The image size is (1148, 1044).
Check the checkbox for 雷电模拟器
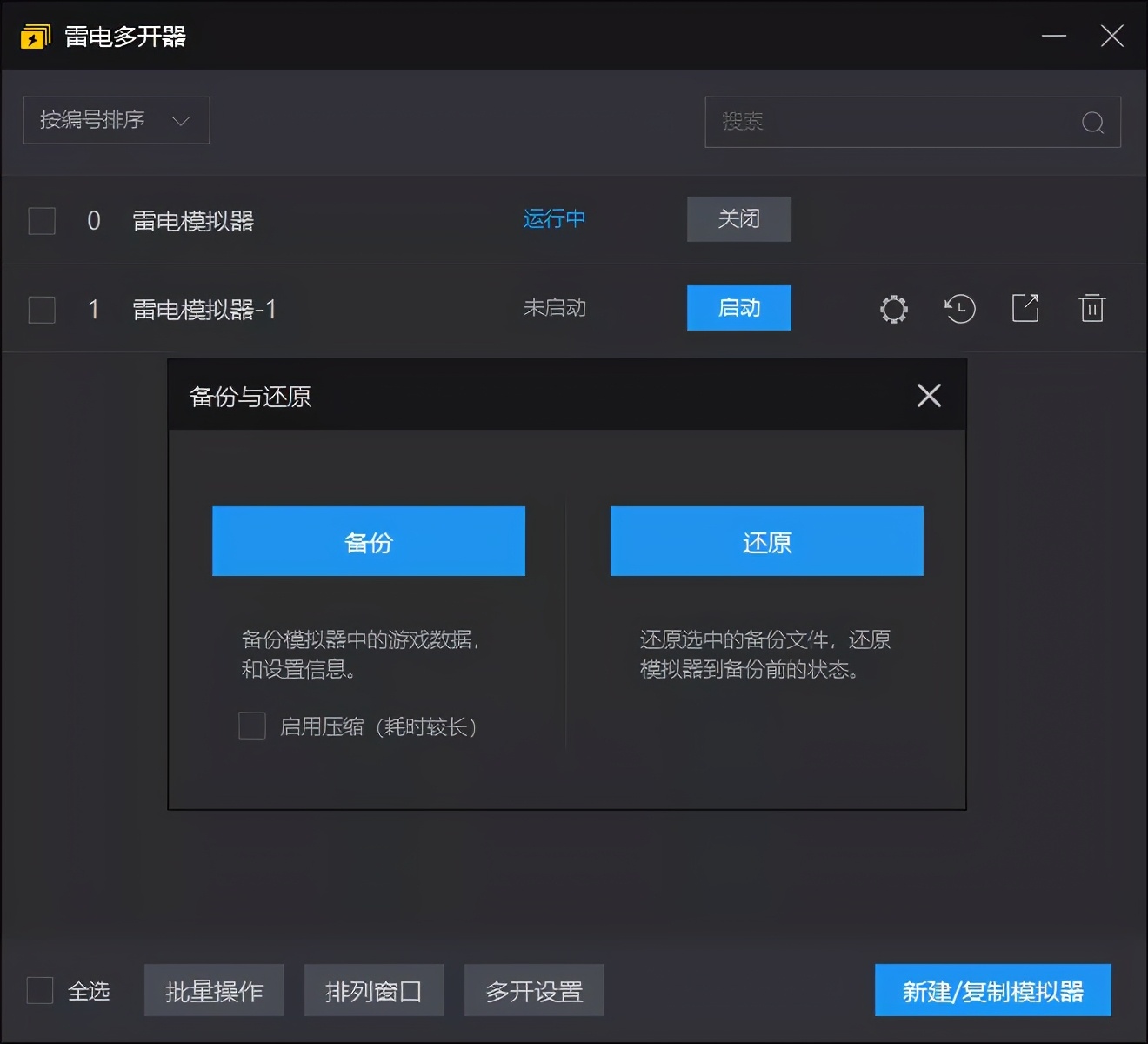(x=41, y=220)
